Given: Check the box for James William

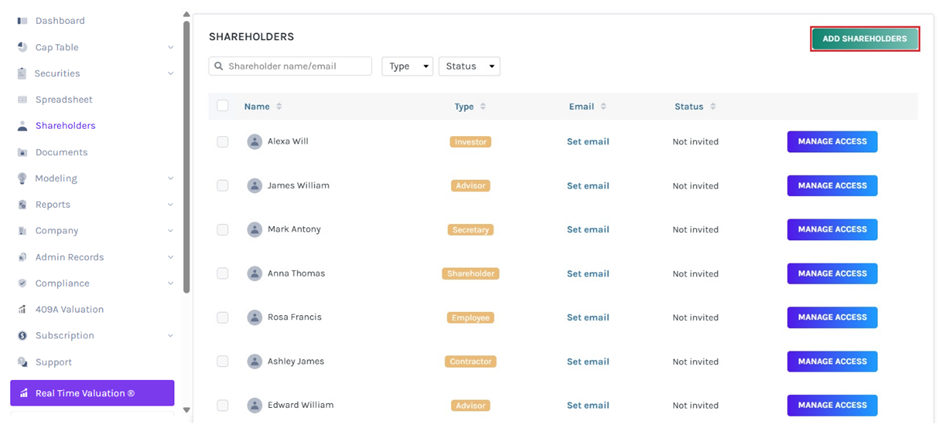Looking at the screenshot, I should tap(222, 186).
